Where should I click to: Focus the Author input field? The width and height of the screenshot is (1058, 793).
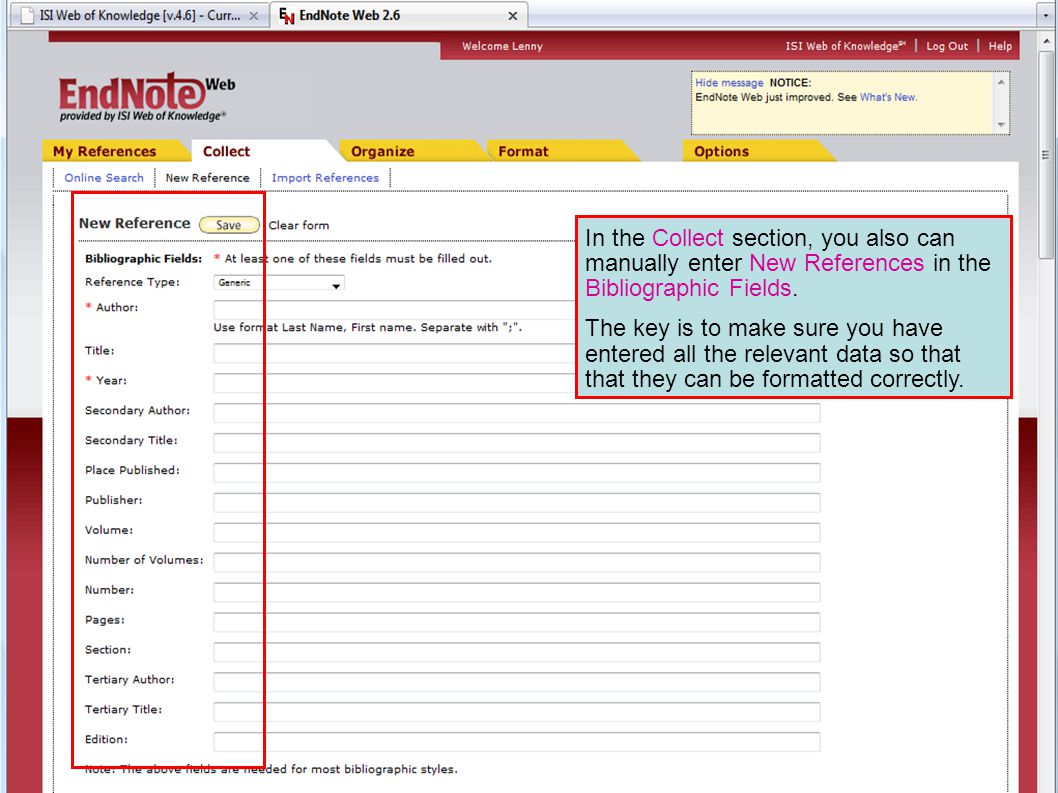(x=395, y=310)
